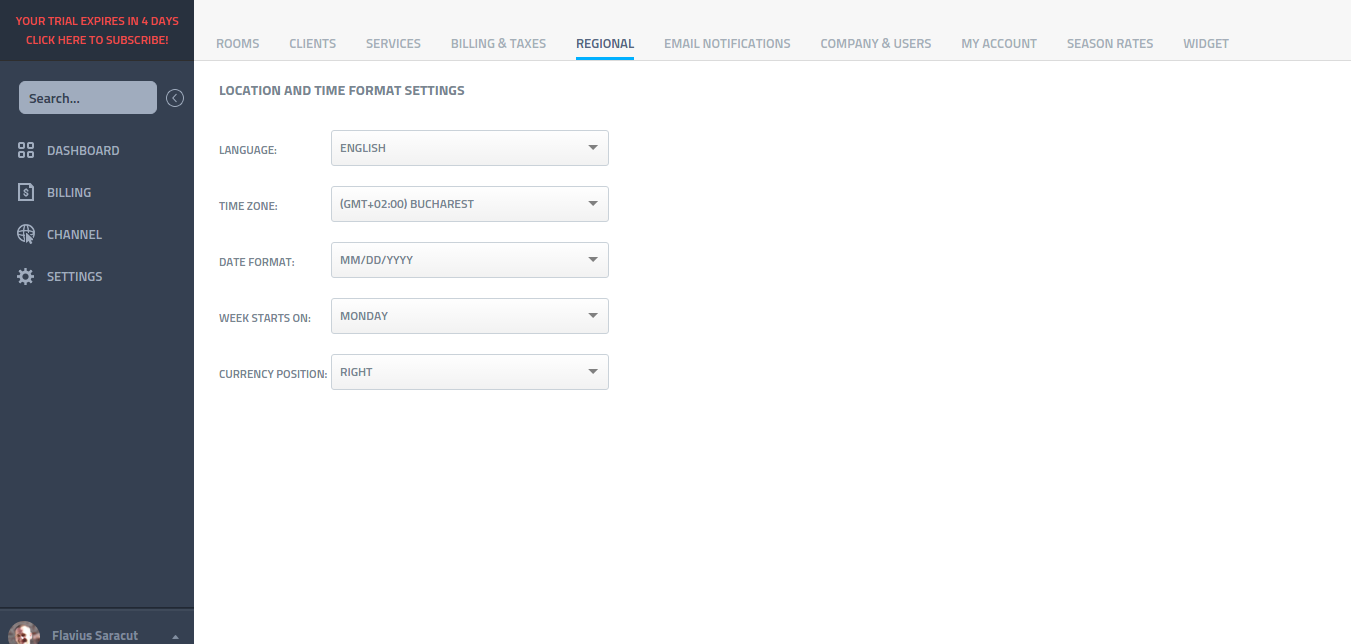1351x644 pixels.
Task: Open the Week Starts On dropdown
Action: [x=469, y=316]
